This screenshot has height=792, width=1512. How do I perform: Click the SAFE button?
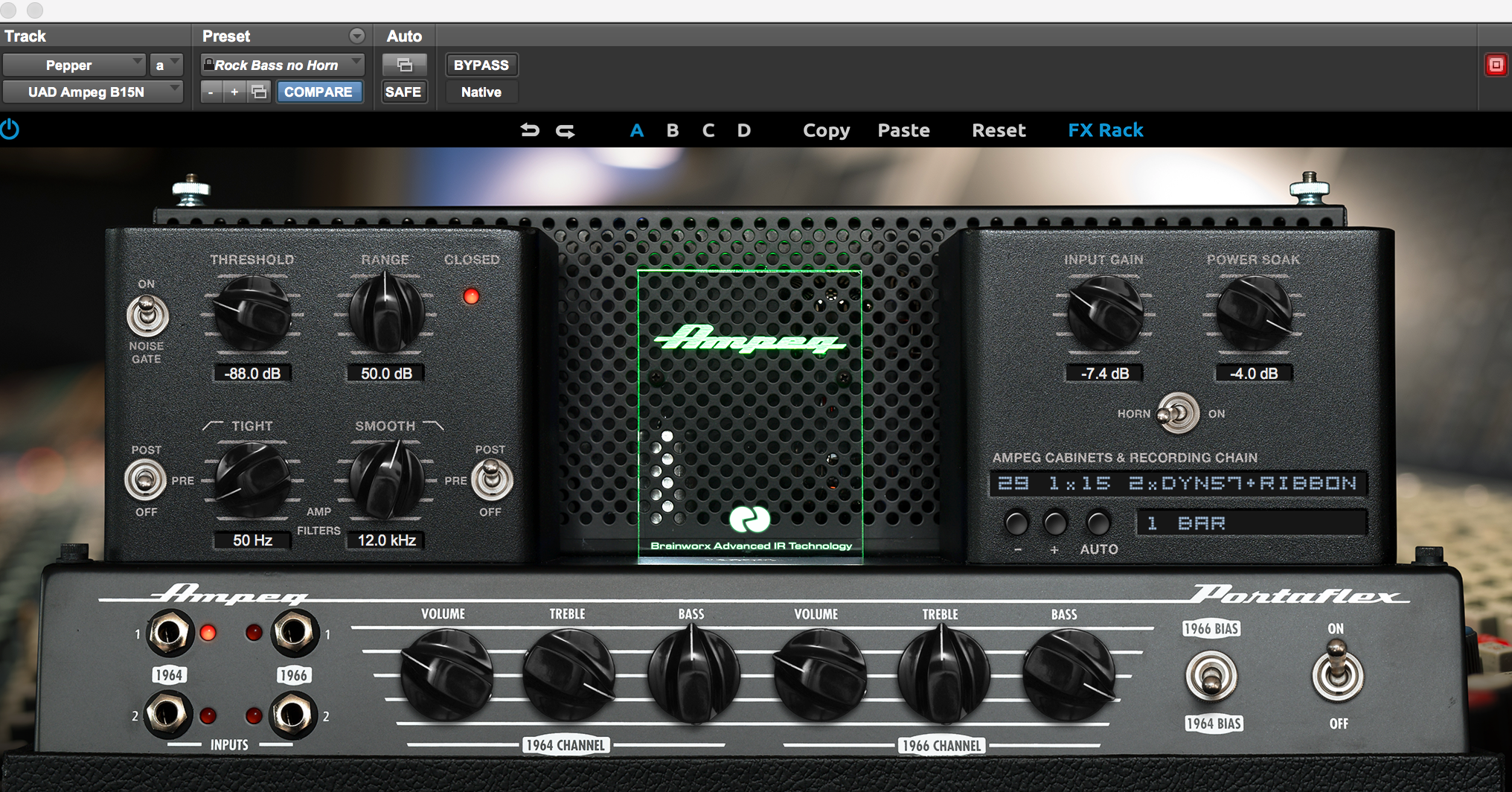click(403, 92)
